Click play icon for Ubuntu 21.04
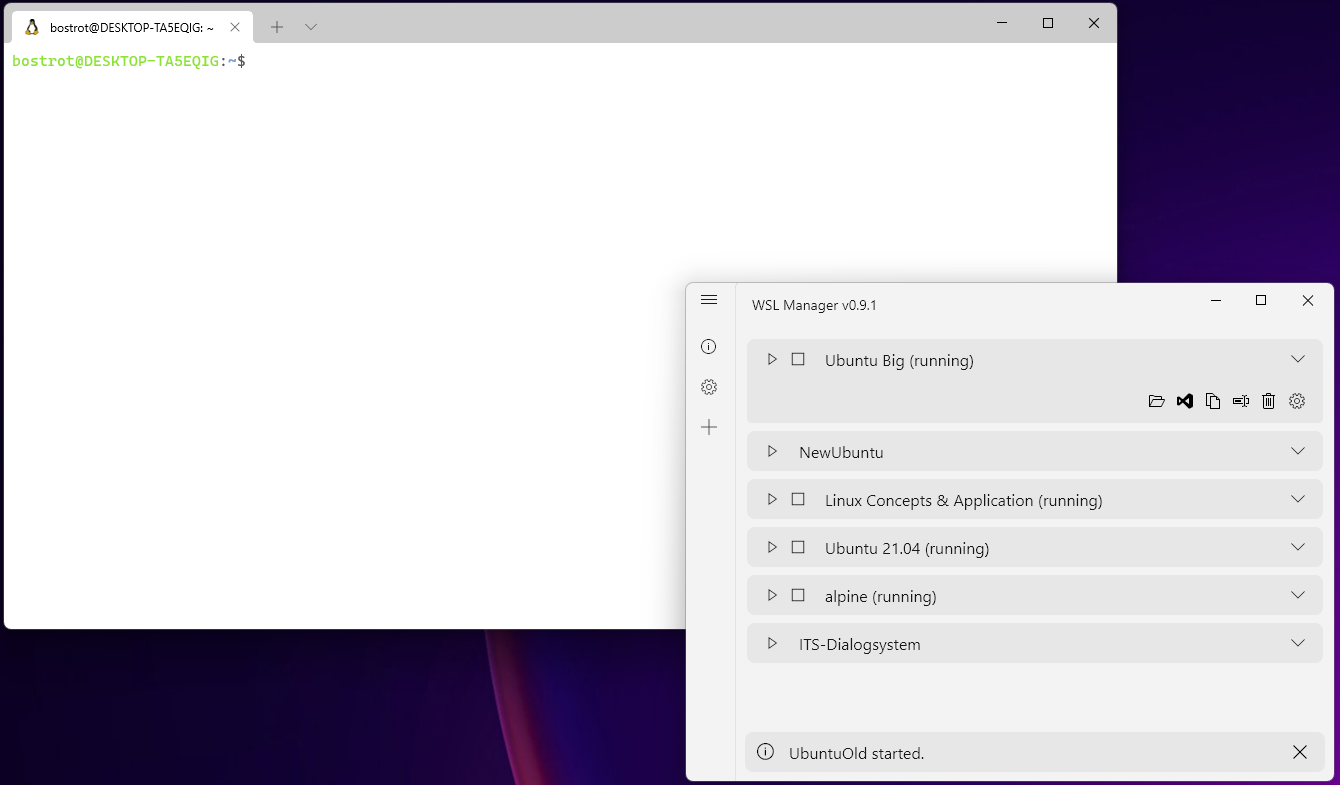 pyautogui.click(x=772, y=547)
